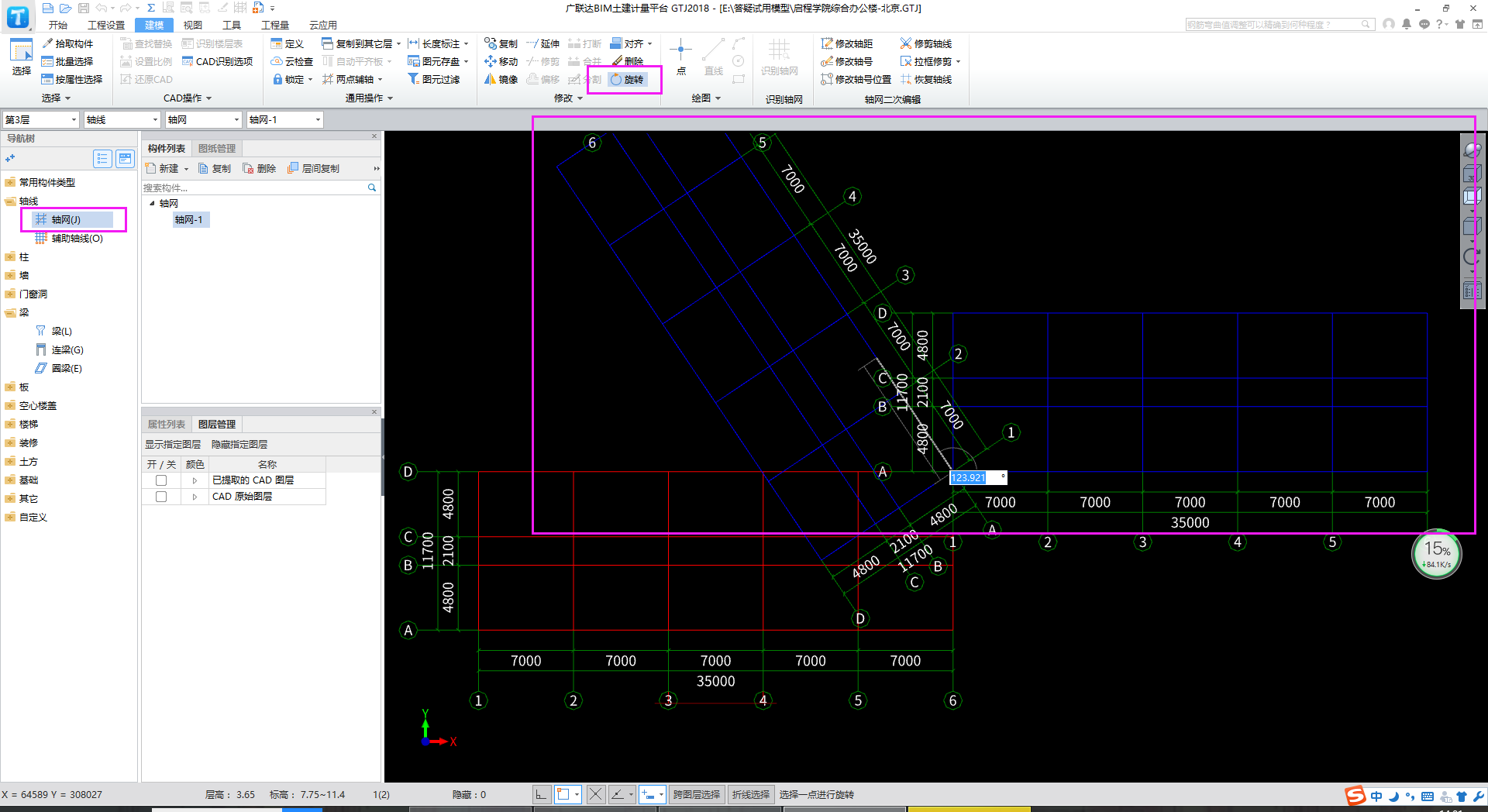This screenshot has width=1488, height=812.
Task: Choose the 镜像 mirror tool
Action: pyautogui.click(x=501, y=79)
